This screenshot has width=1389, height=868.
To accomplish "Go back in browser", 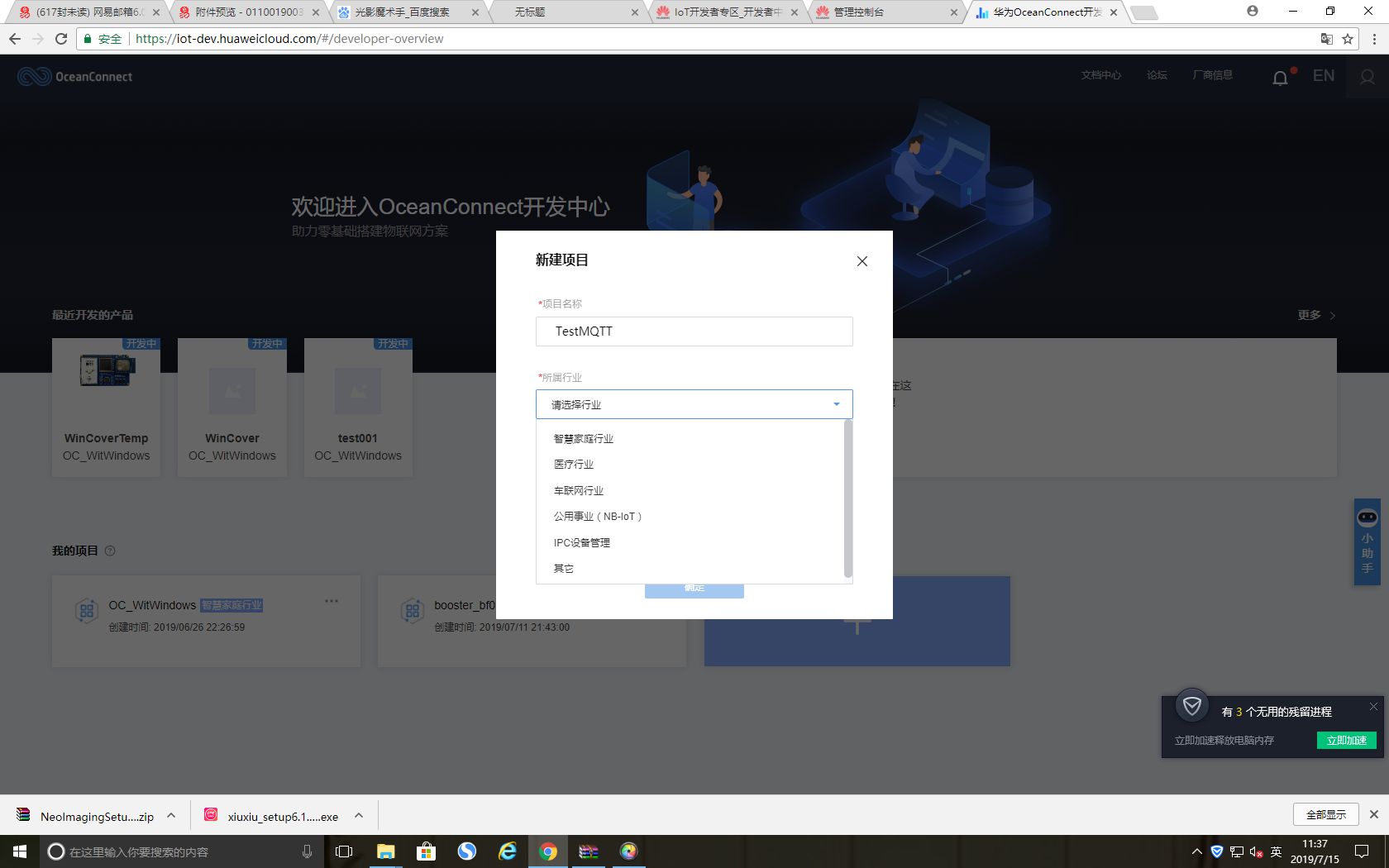I will [x=15, y=39].
